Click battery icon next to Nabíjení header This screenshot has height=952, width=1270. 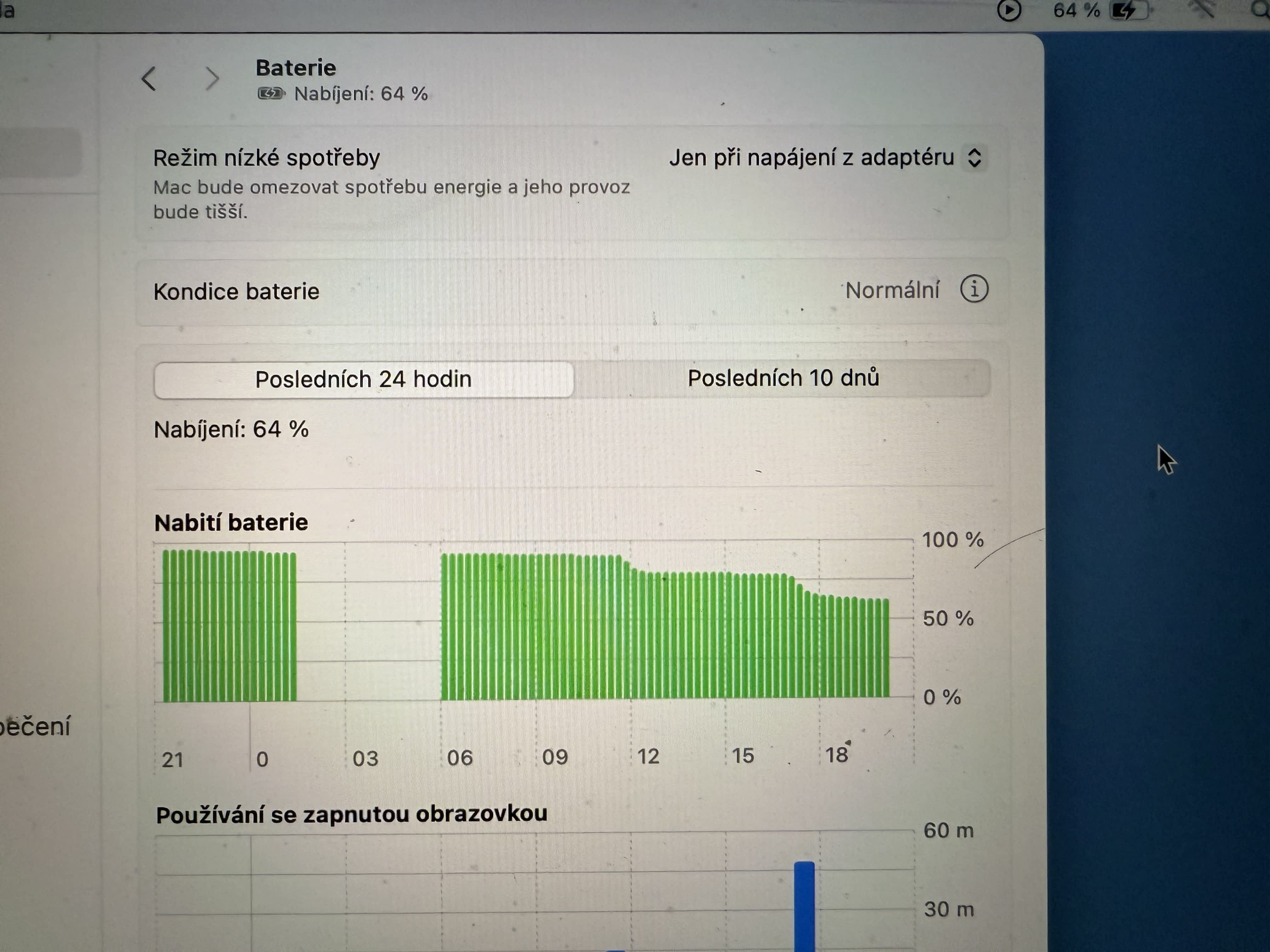coord(271,93)
